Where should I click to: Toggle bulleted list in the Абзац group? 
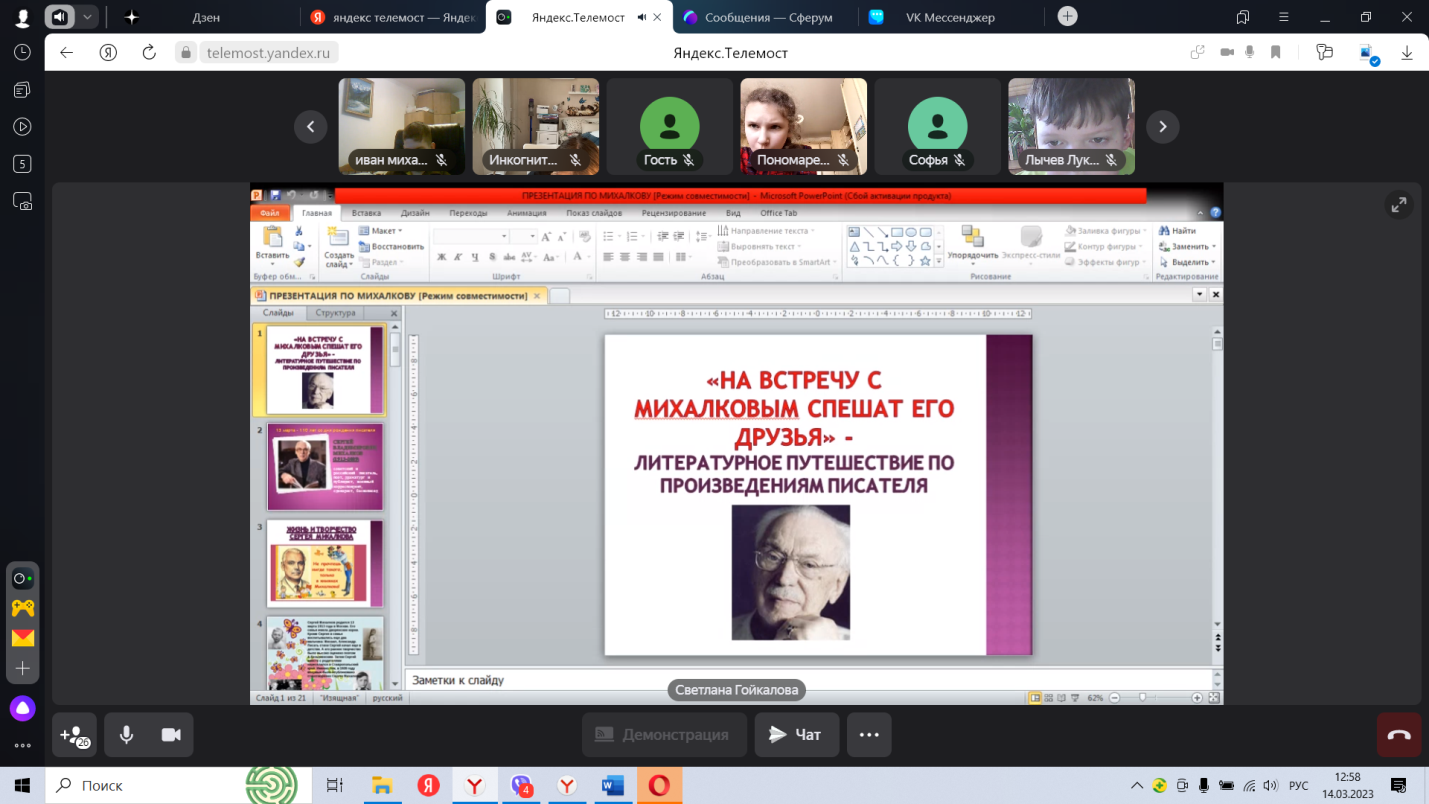pyautogui.click(x=611, y=236)
